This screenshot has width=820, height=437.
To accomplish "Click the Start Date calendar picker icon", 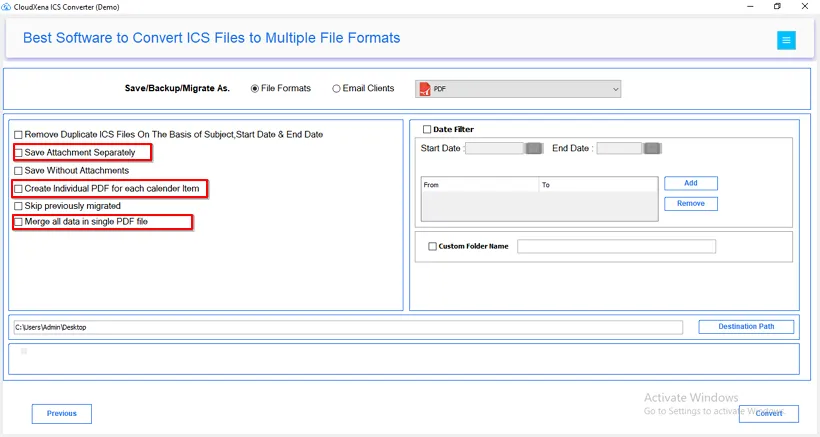I will click(x=534, y=148).
